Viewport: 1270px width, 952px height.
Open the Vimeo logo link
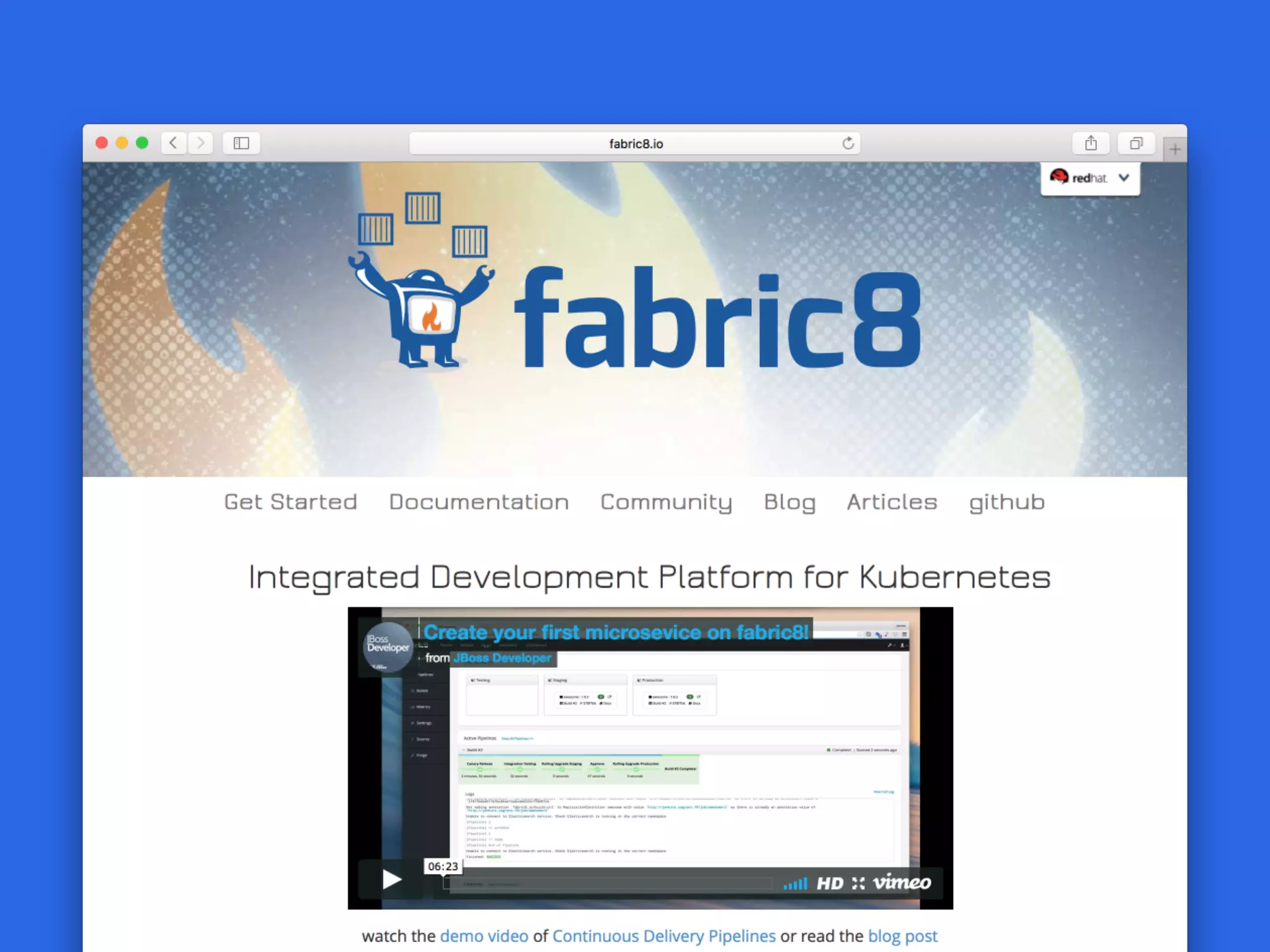tap(902, 882)
